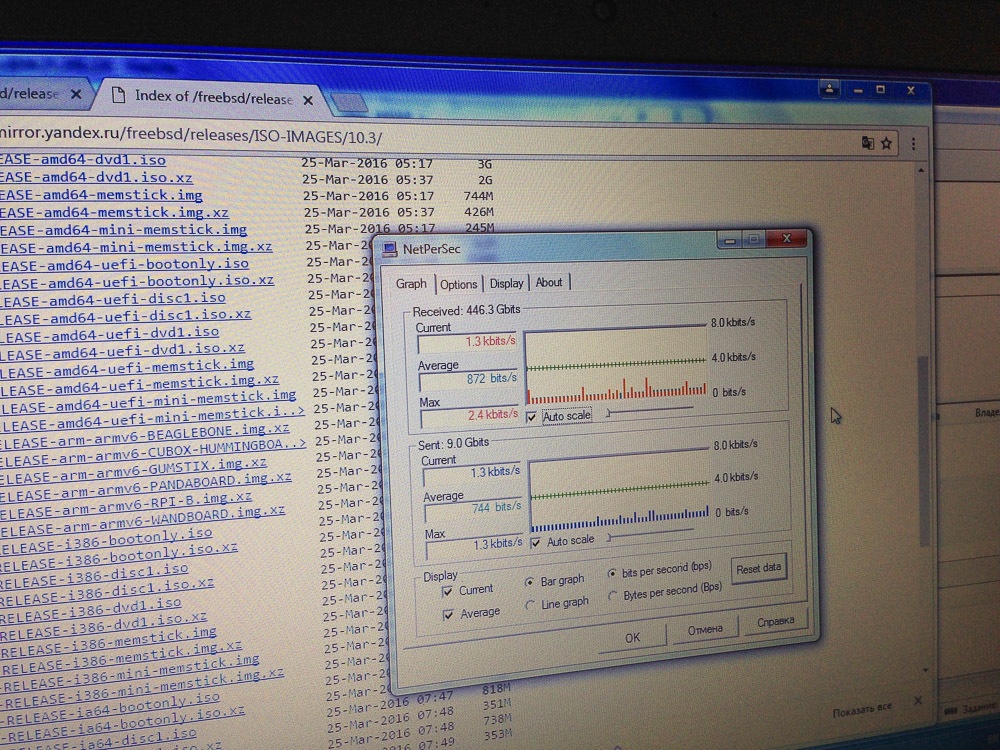Open the amd64-mini-memstick.img link
This screenshot has width=1000, height=750.
pos(124,230)
